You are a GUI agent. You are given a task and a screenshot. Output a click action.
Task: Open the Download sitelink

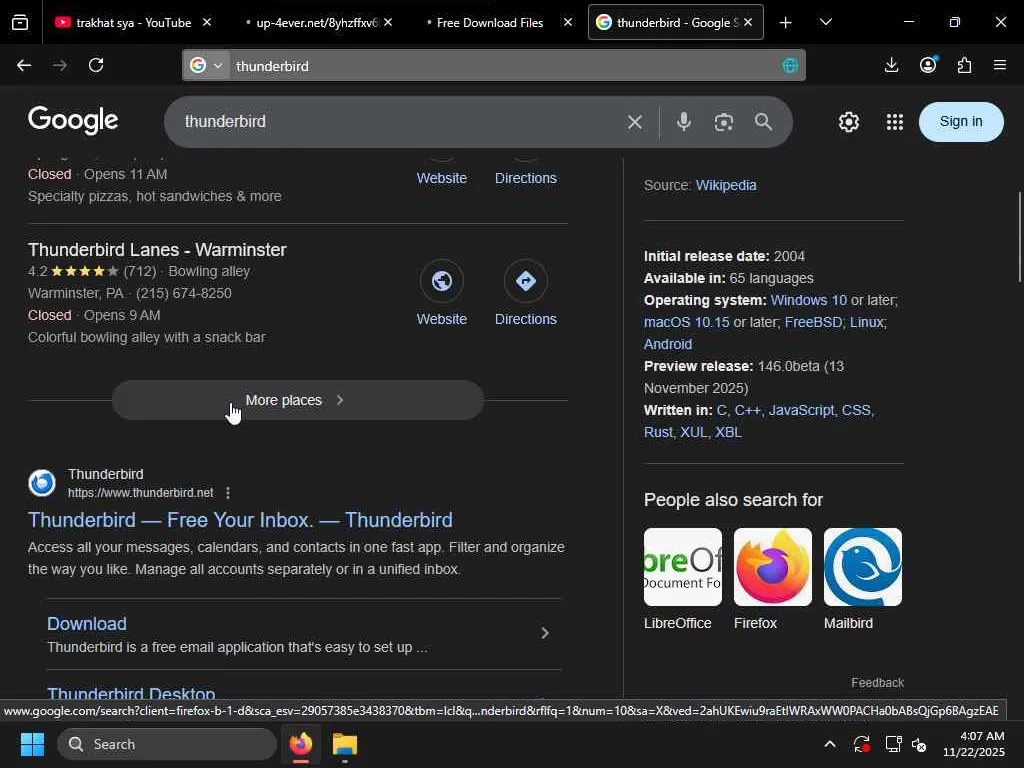click(x=87, y=624)
